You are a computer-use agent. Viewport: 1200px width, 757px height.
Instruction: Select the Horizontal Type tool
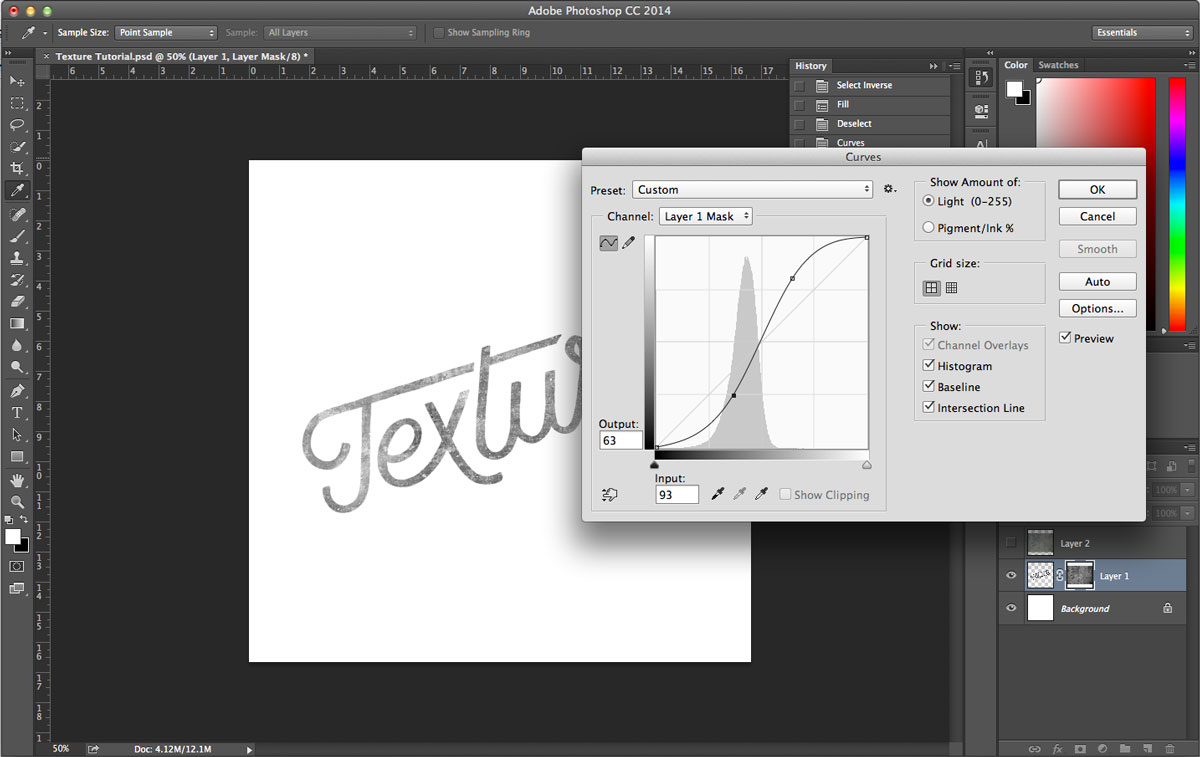tap(17, 413)
